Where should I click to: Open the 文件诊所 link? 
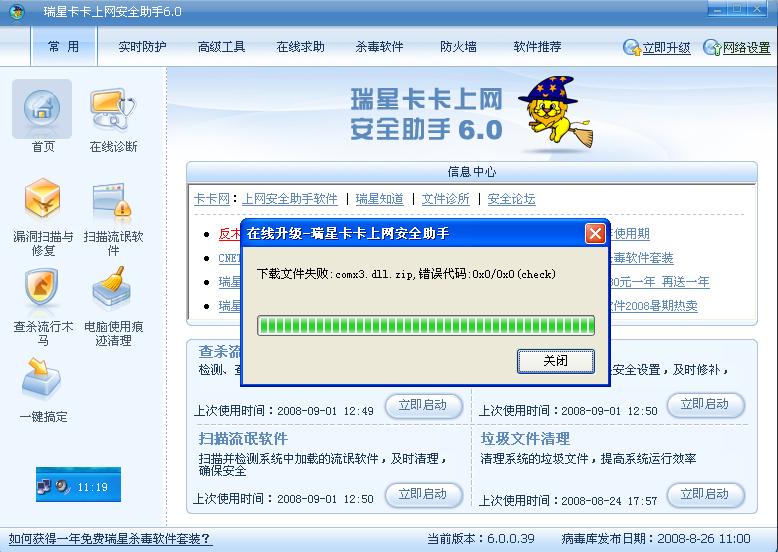446,199
